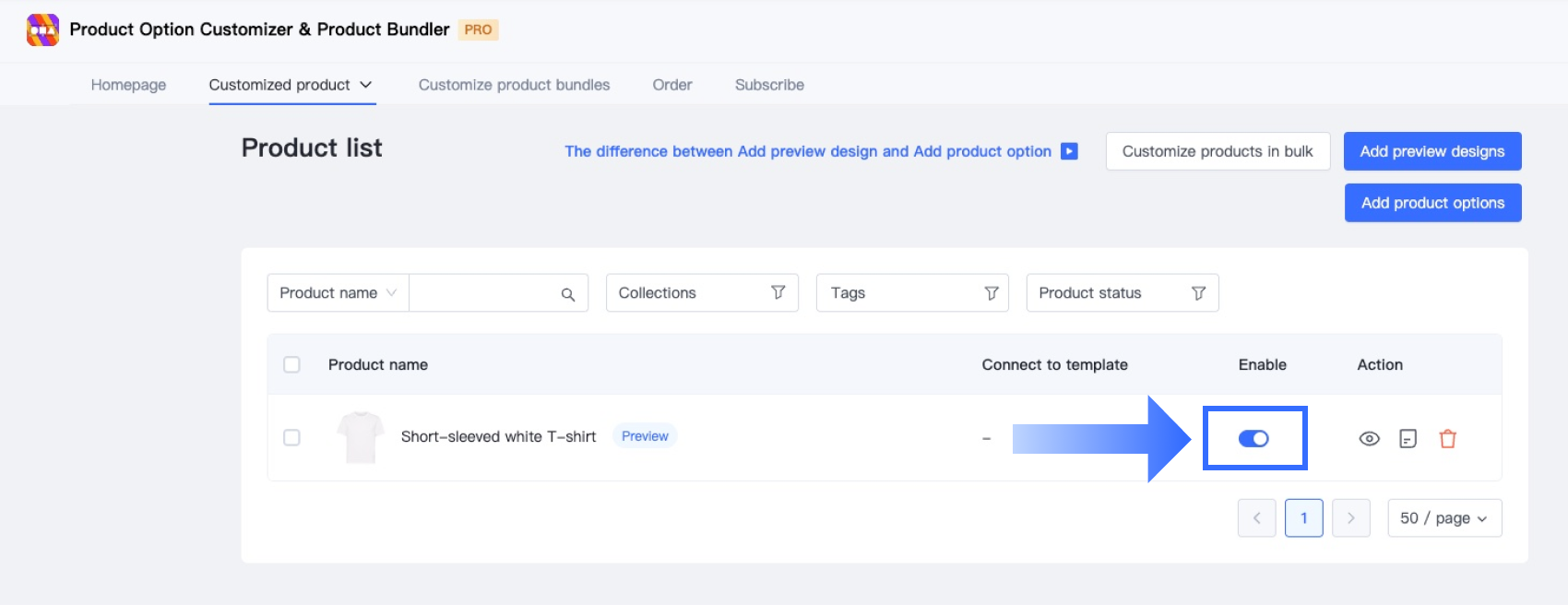Click the edit note icon for T-shirt
Image resolution: width=1568 pixels, height=605 pixels.
[x=1408, y=439]
